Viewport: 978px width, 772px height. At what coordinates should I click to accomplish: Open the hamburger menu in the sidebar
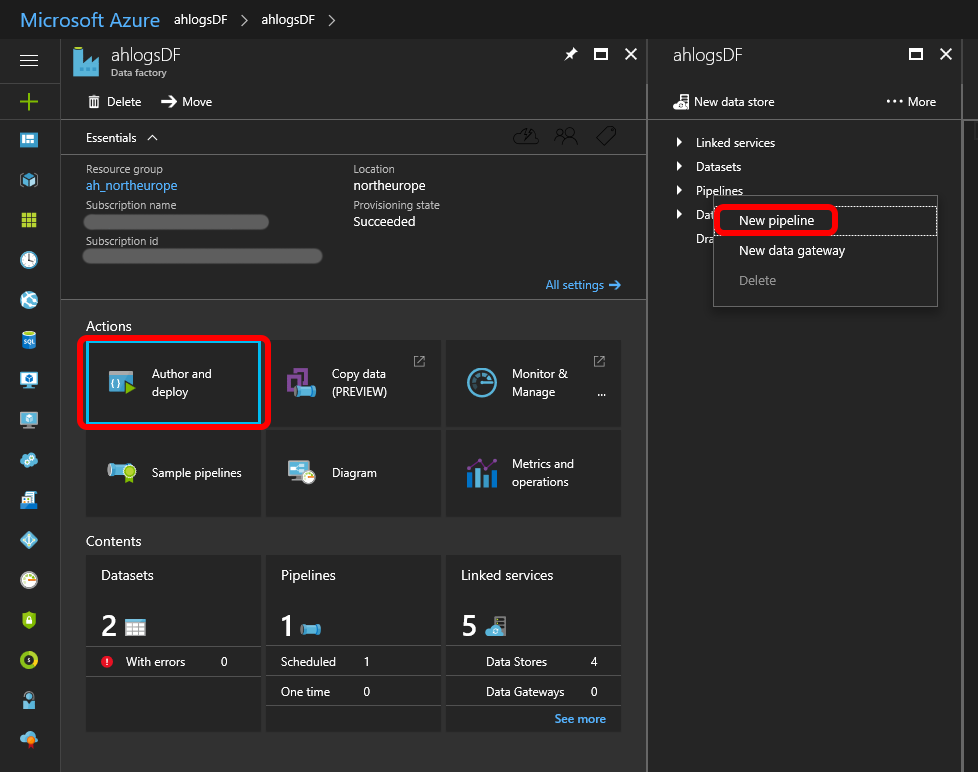29,60
